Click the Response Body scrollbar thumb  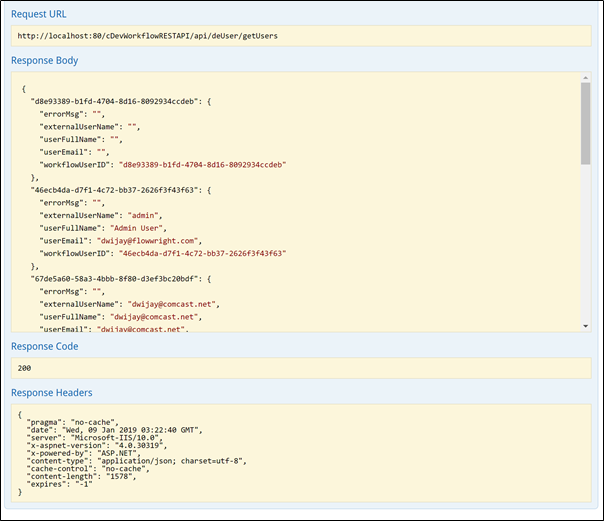point(586,124)
